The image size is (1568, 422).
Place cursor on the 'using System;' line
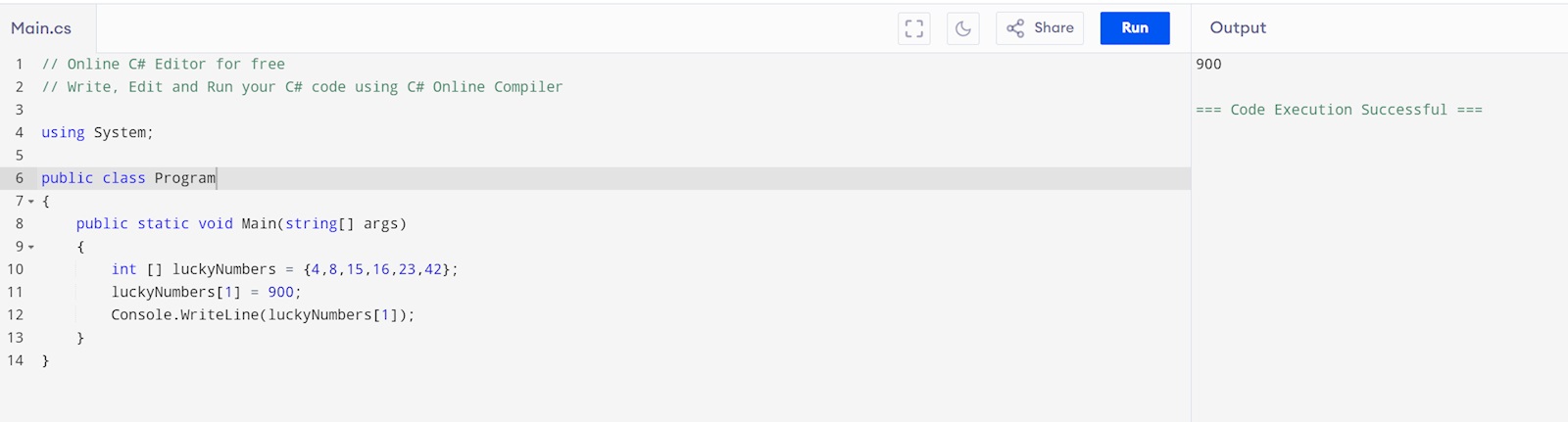[x=97, y=132]
